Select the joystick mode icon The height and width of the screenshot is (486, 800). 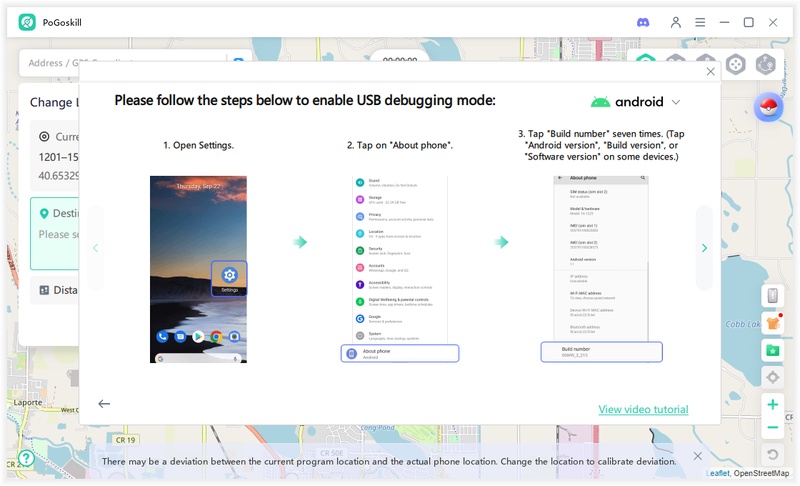pyautogui.click(x=736, y=65)
